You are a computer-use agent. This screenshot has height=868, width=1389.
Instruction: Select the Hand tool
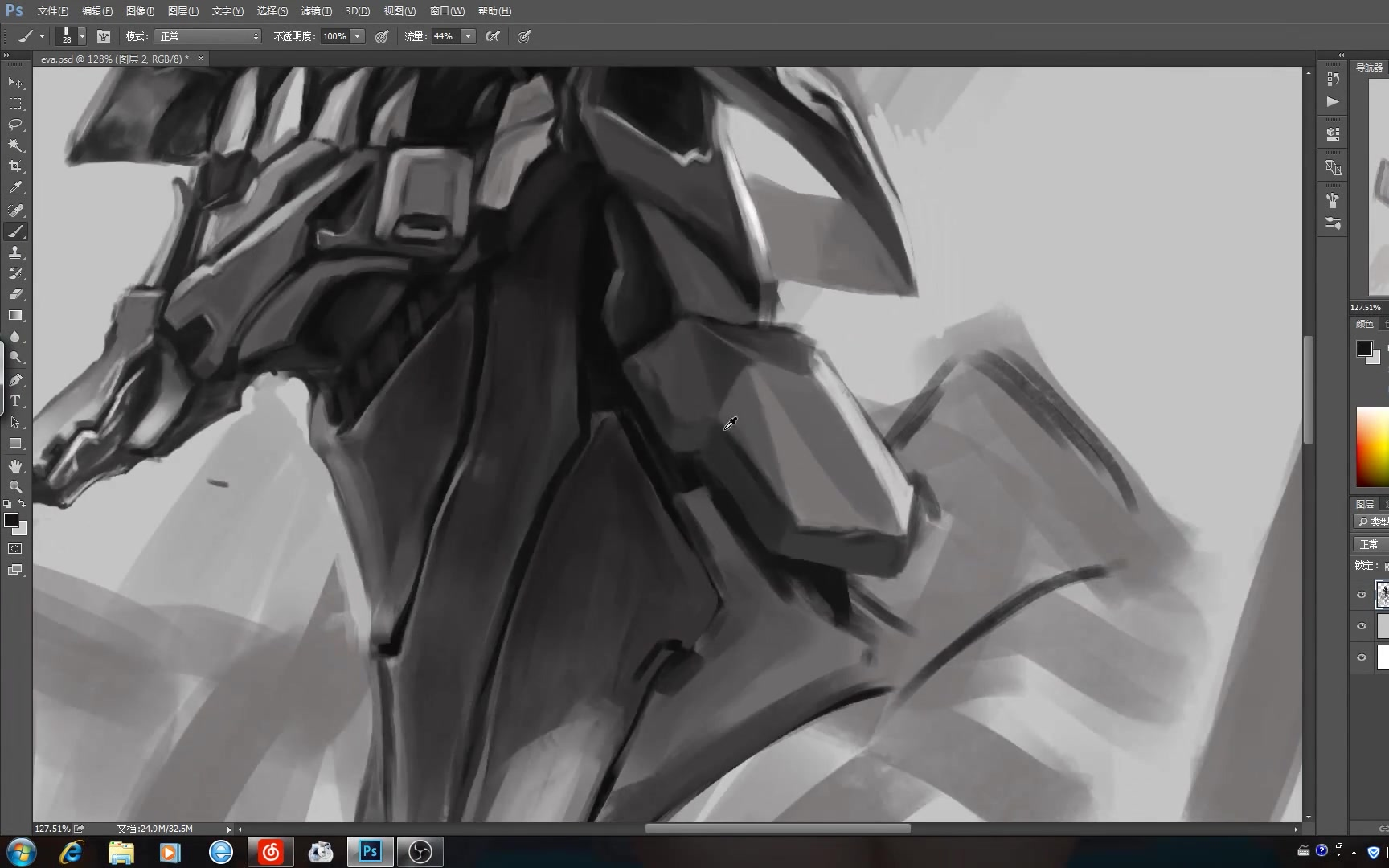[x=15, y=466]
